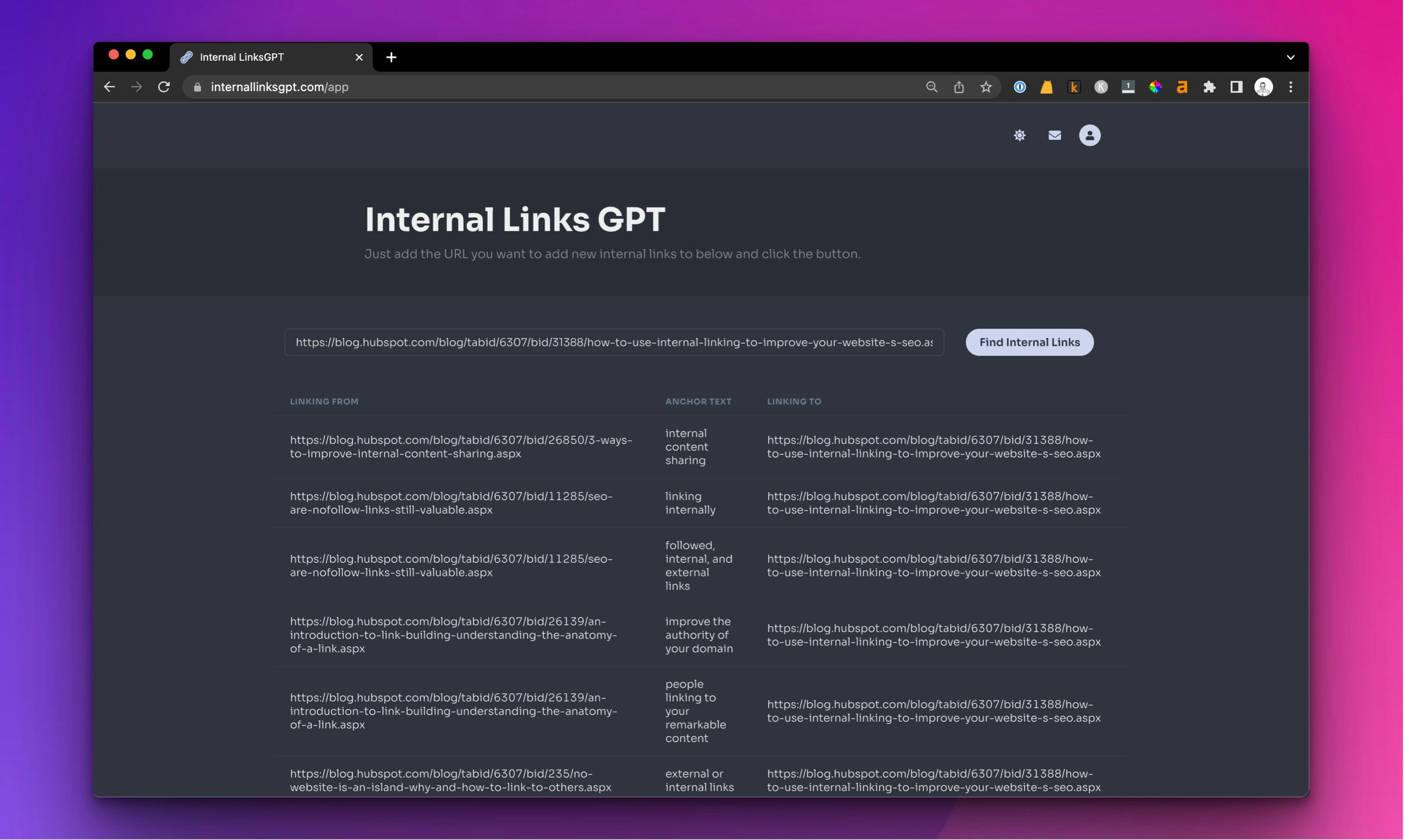Viewport: 1404px width, 840px height.
Task: Click the zoom magnifier in address bar
Action: [931, 87]
